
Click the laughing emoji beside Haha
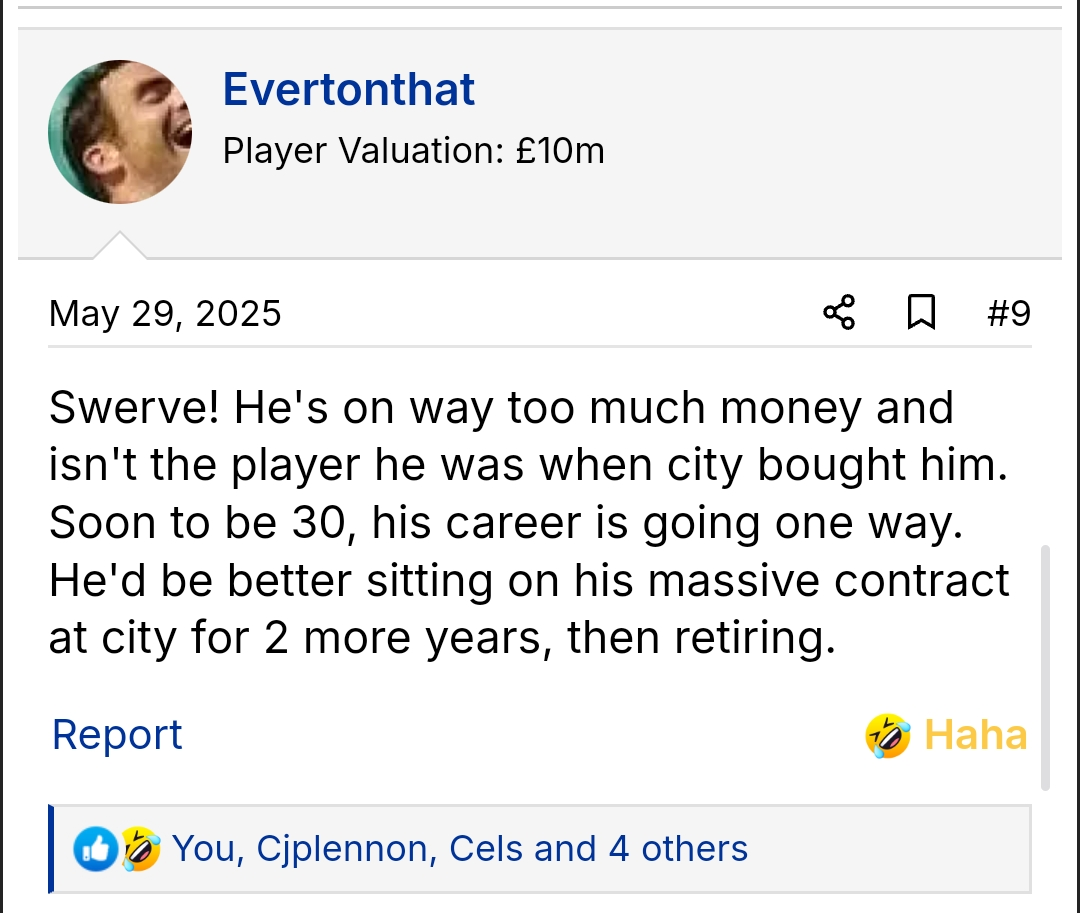887,736
